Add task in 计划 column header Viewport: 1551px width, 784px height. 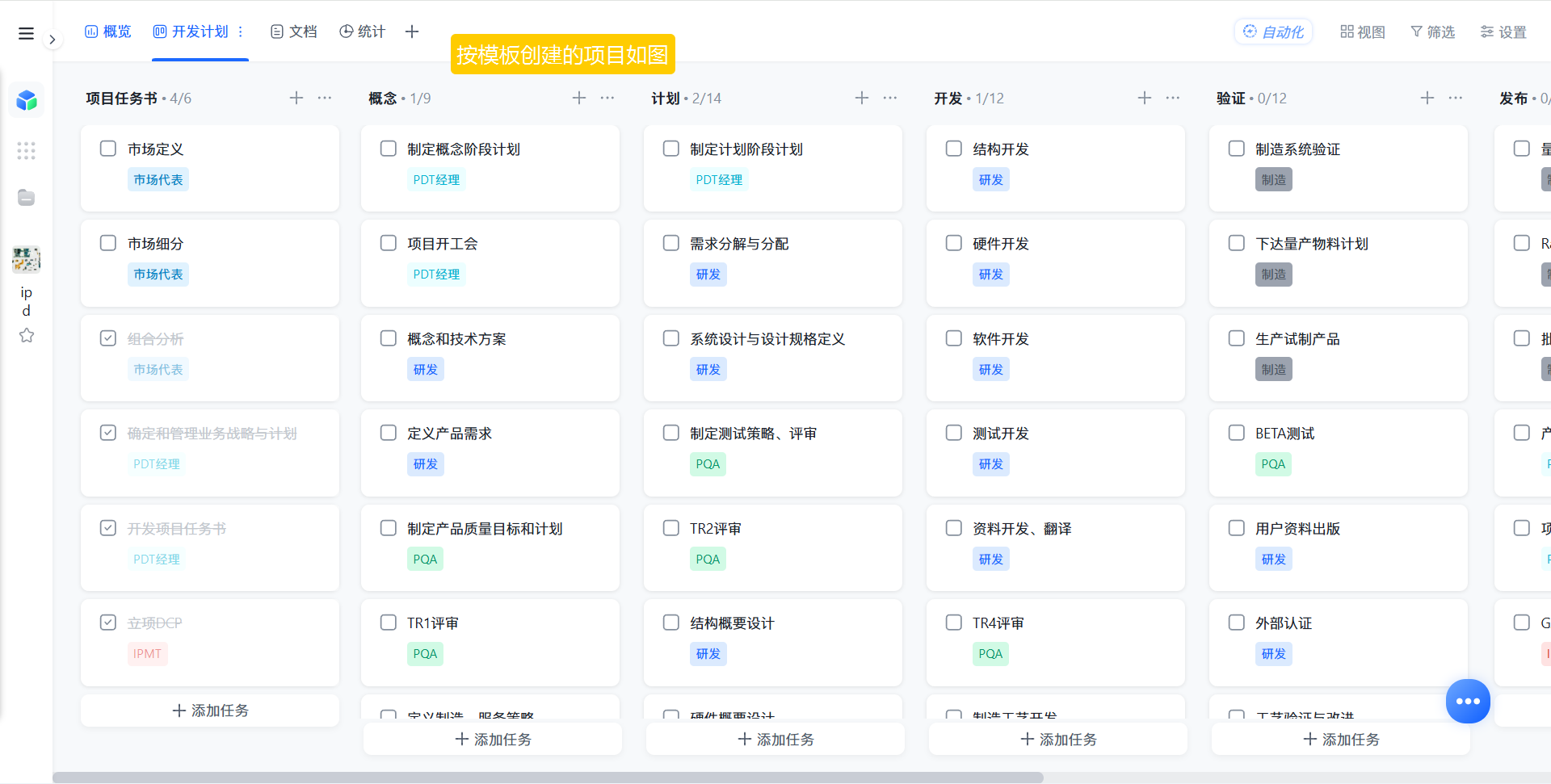[862, 98]
